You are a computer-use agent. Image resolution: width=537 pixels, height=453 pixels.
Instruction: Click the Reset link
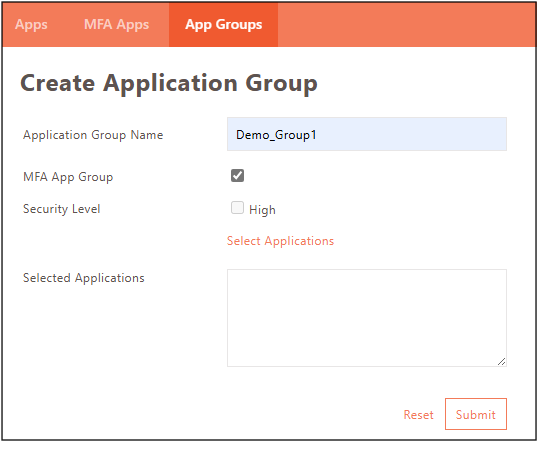pos(419,415)
